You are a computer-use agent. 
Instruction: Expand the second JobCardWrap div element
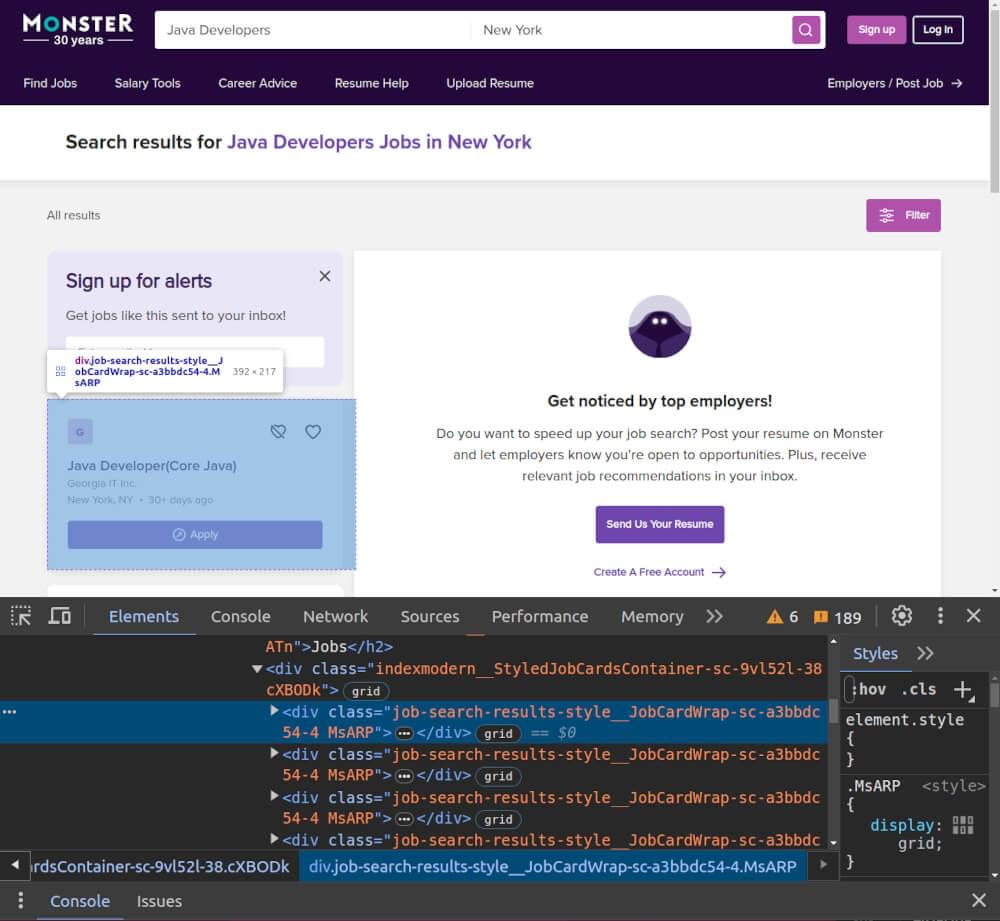click(274, 753)
